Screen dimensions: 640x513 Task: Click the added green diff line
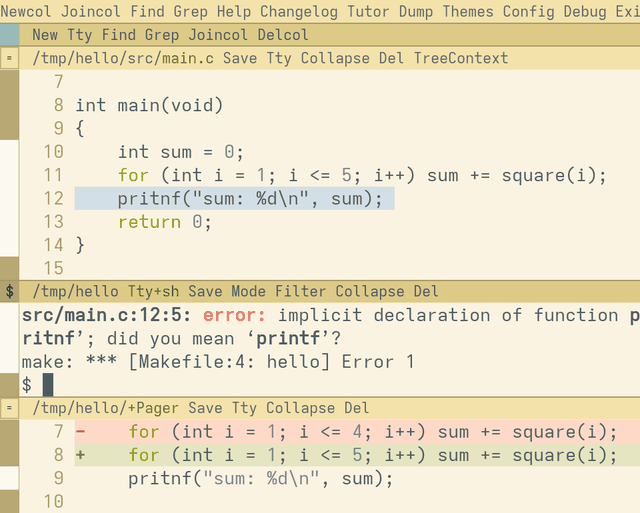point(357,455)
